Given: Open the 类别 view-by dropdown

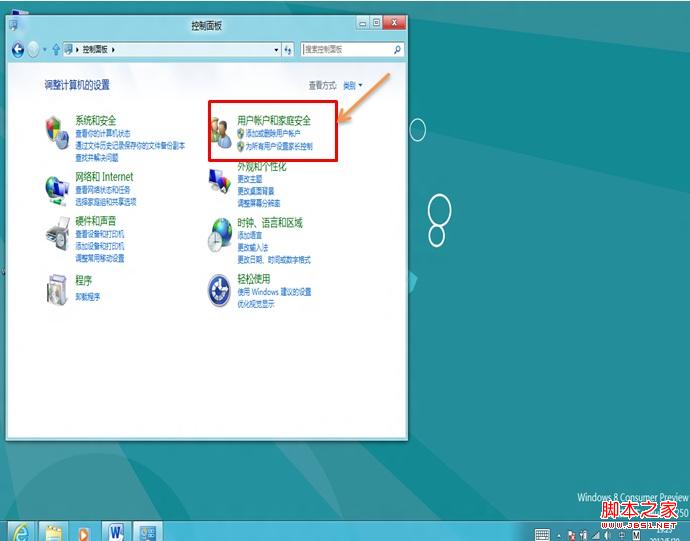Looking at the screenshot, I should click(x=352, y=85).
